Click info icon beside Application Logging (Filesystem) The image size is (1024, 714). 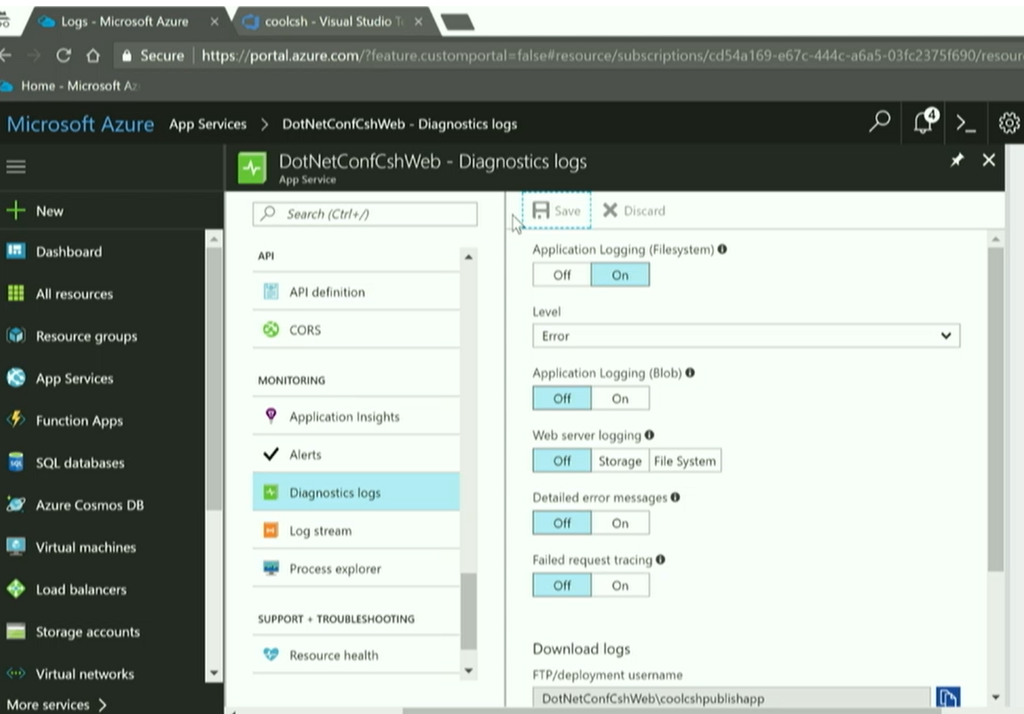tap(722, 249)
